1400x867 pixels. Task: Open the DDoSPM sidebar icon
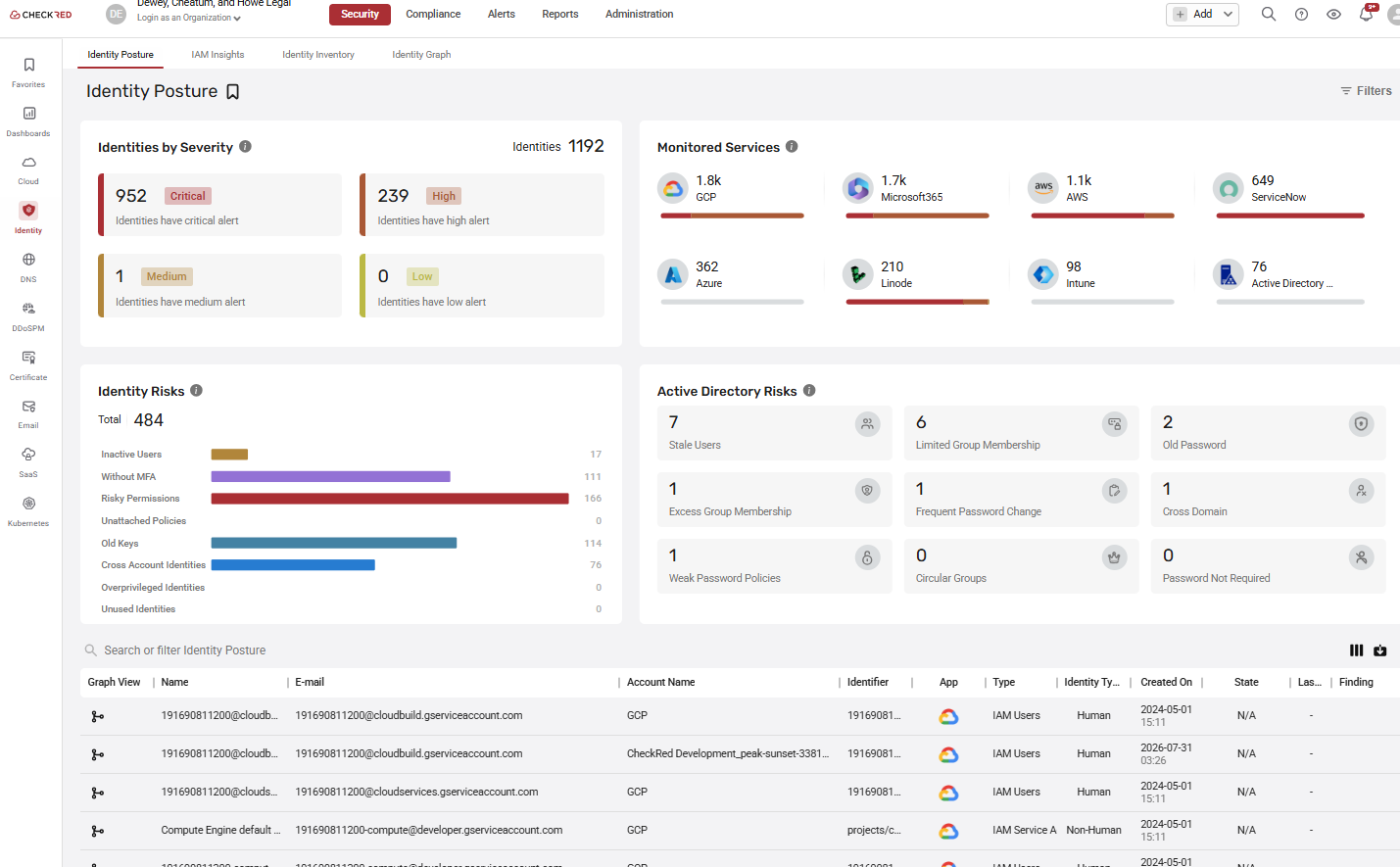28,316
